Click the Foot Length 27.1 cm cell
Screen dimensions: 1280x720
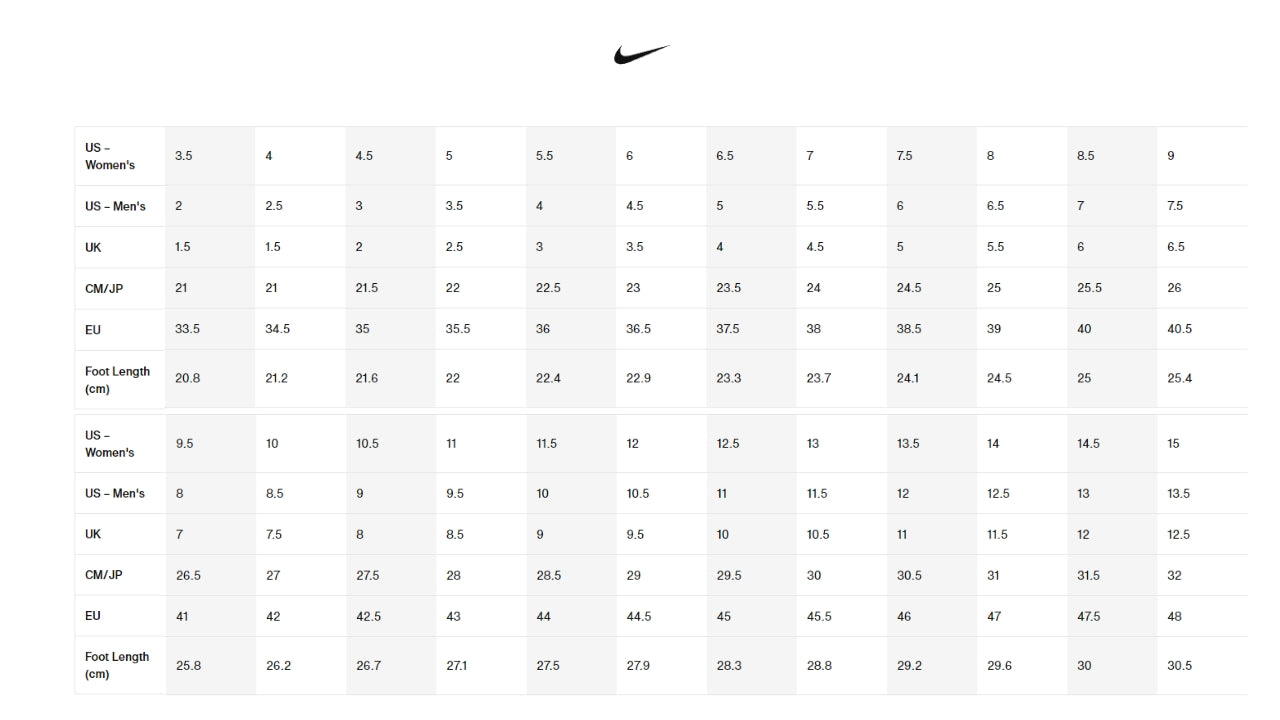pos(456,666)
